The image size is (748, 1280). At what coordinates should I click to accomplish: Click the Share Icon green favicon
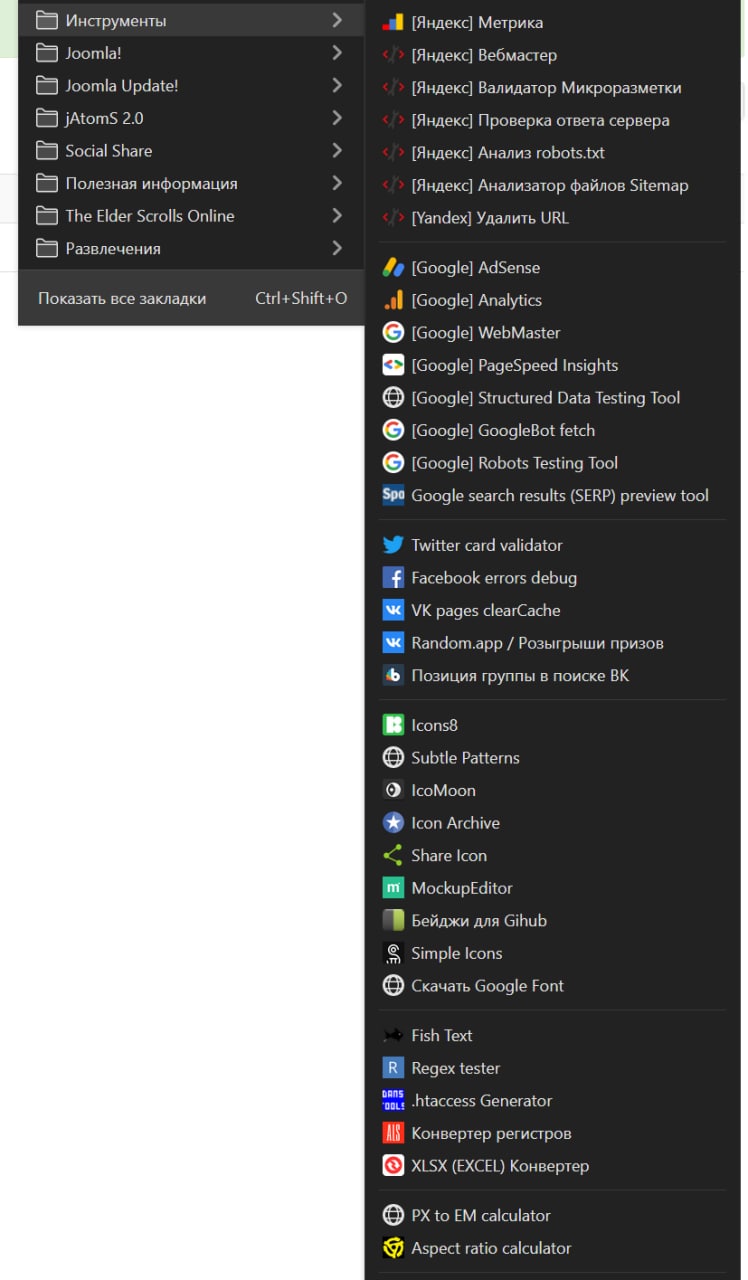click(x=393, y=855)
